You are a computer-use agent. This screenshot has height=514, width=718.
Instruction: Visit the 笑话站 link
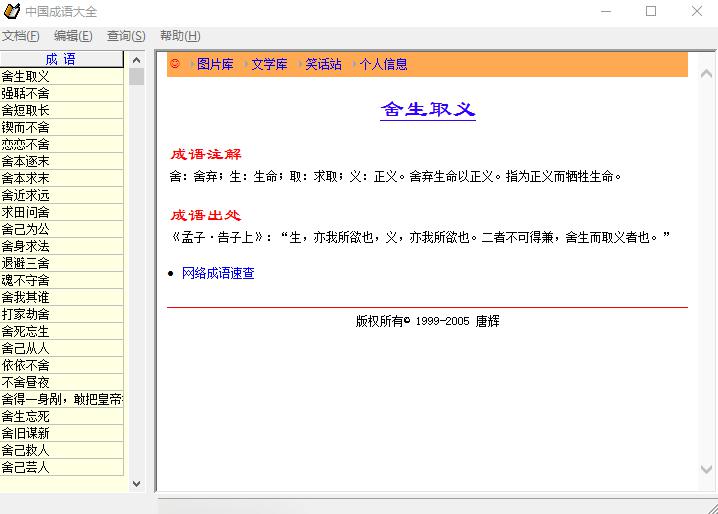pyautogui.click(x=323, y=64)
